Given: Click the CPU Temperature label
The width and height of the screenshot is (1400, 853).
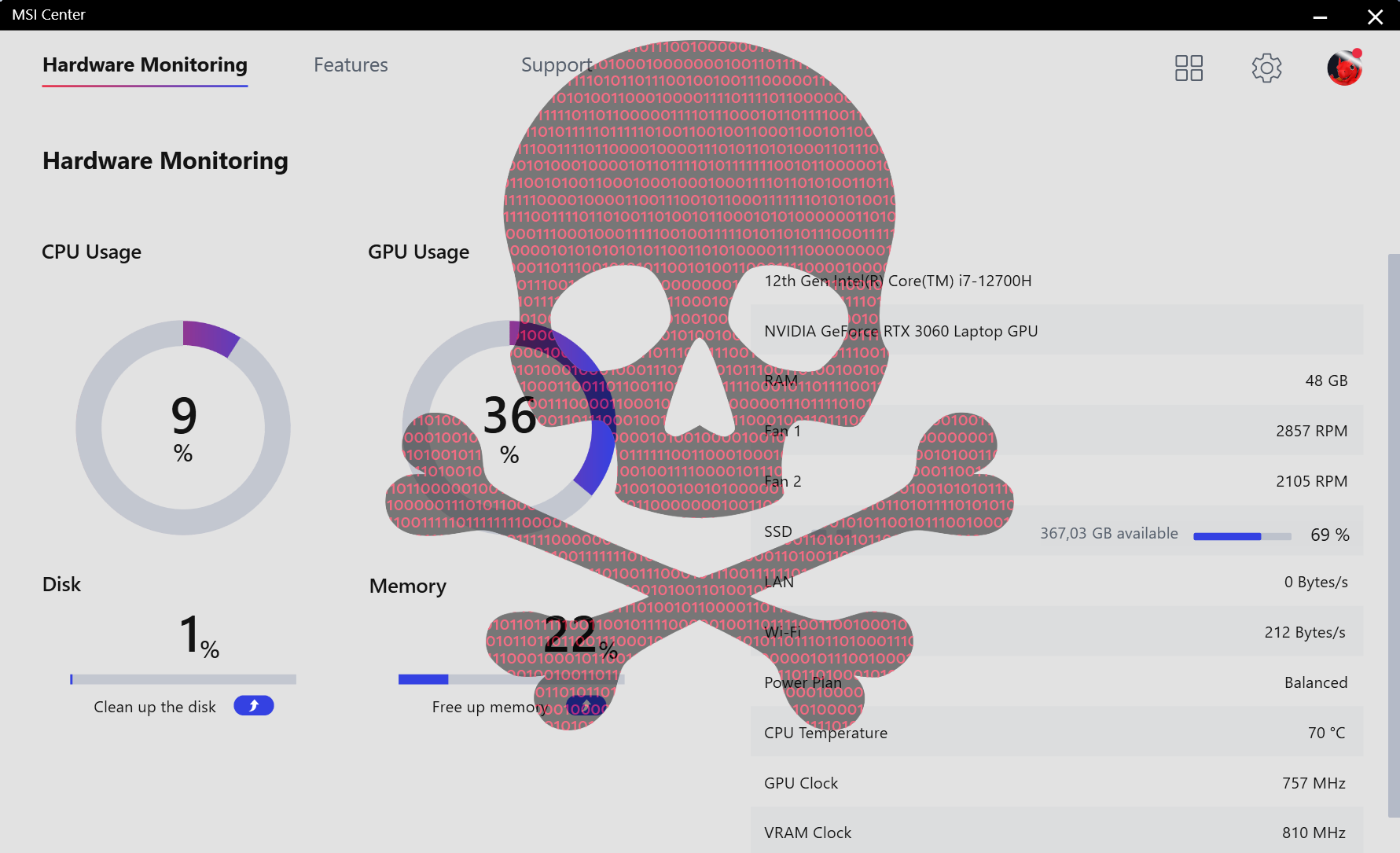Looking at the screenshot, I should [825, 734].
